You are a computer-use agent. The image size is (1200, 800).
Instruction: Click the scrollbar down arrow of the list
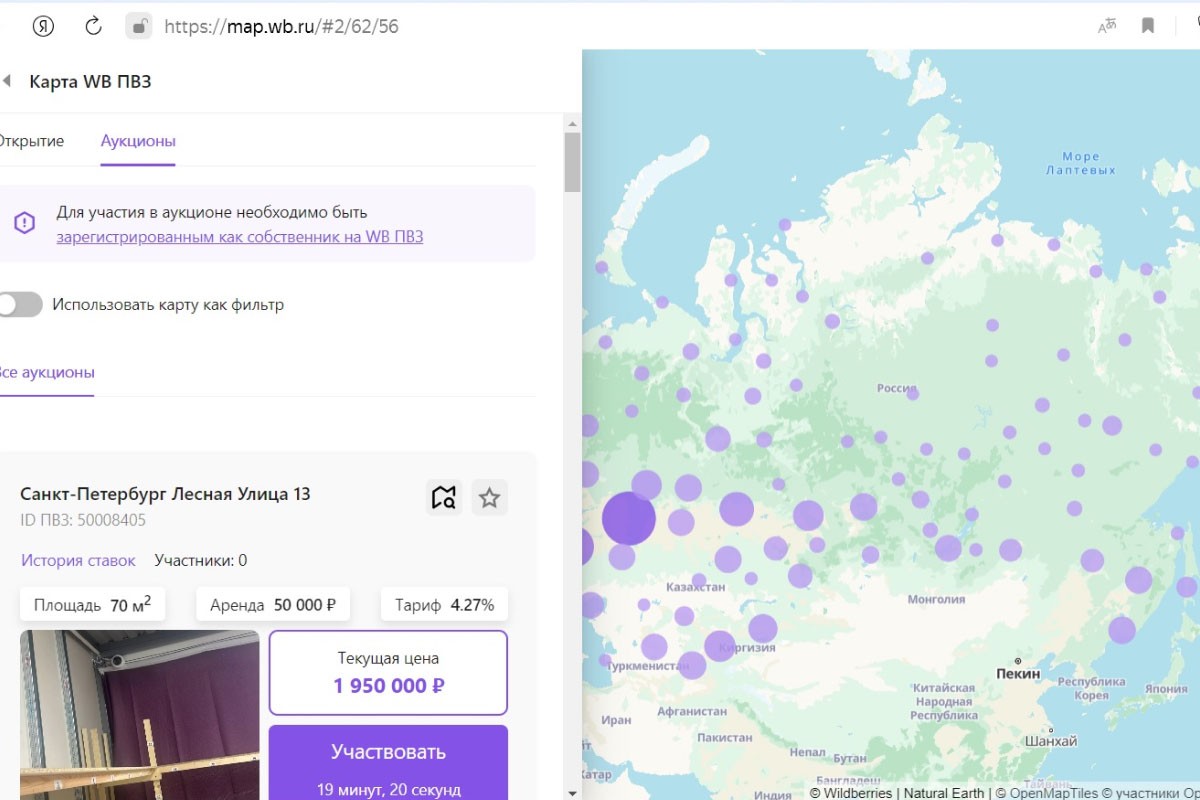pos(572,792)
